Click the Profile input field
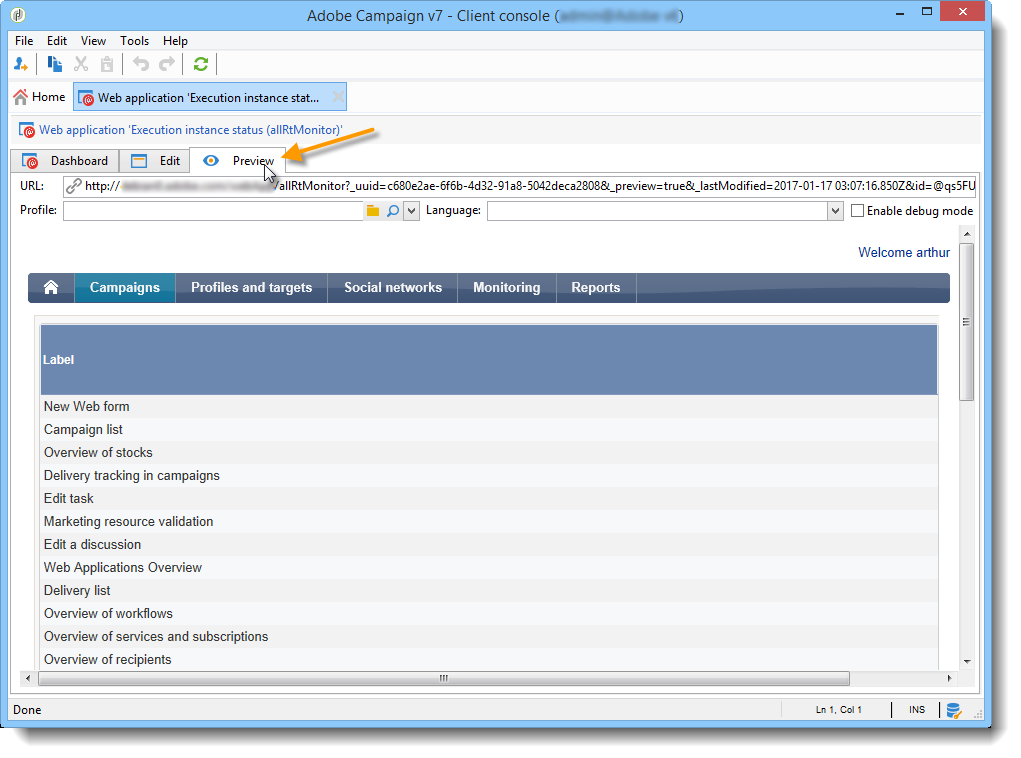The width and height of the screenshot is (1021, 758). [x=214, y=211]
